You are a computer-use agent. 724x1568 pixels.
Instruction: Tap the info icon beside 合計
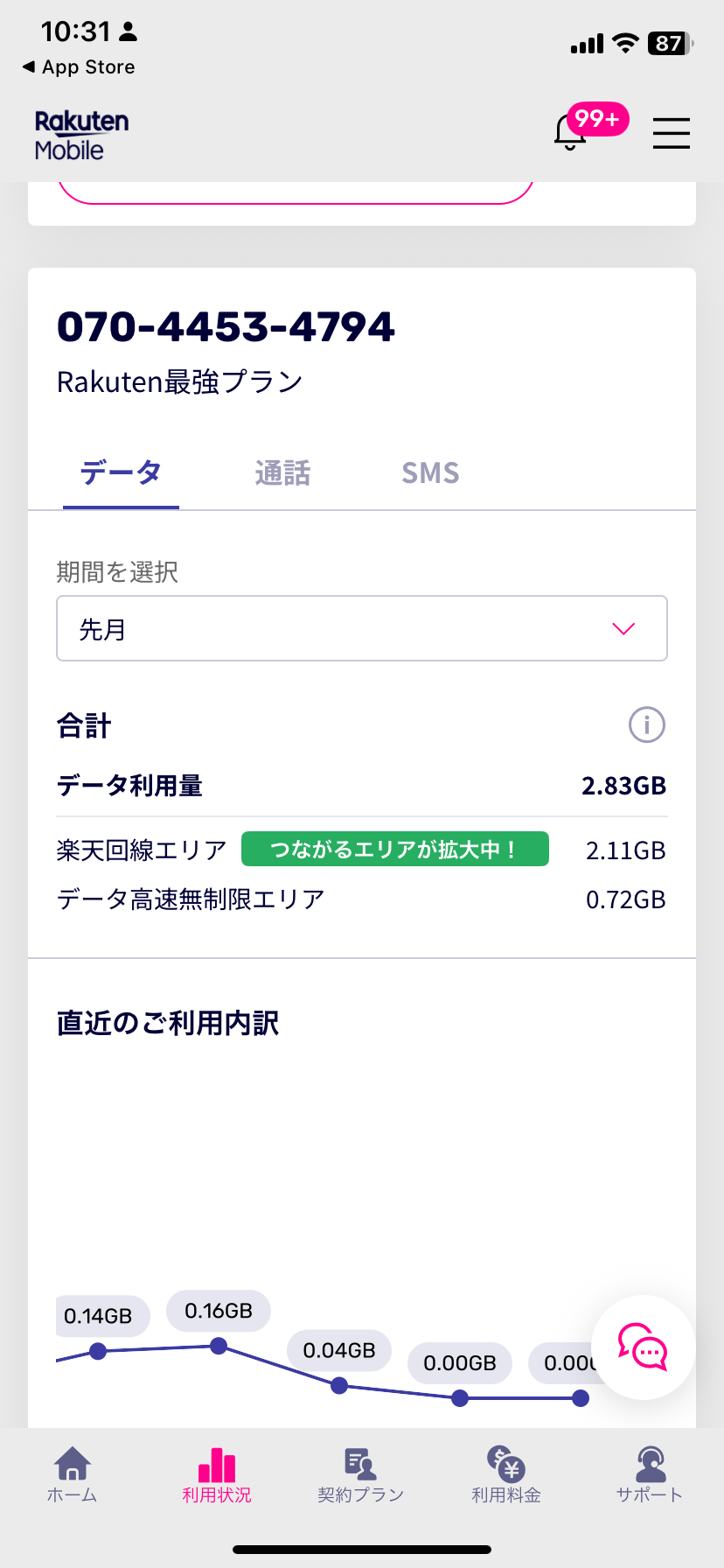(x=647, y=724)
